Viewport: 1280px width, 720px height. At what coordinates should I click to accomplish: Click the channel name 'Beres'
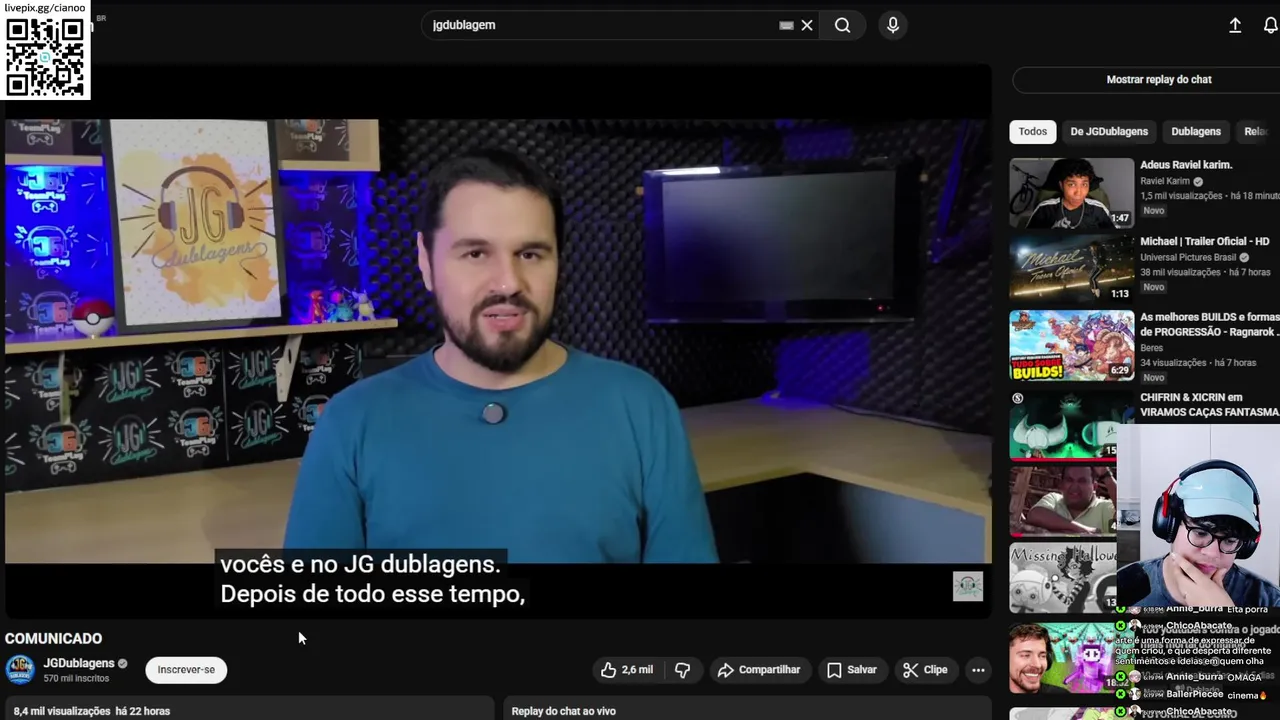[1151, 348]
